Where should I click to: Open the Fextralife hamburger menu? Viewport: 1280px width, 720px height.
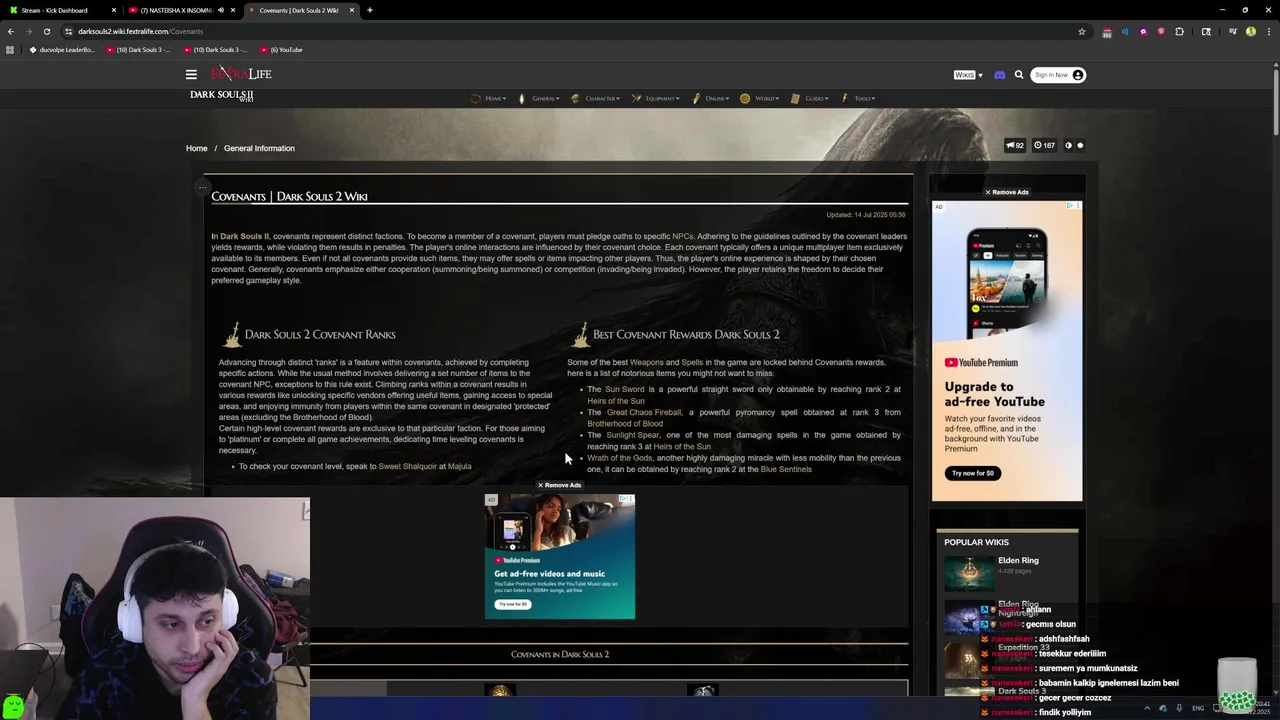click(x=191, y=74)
